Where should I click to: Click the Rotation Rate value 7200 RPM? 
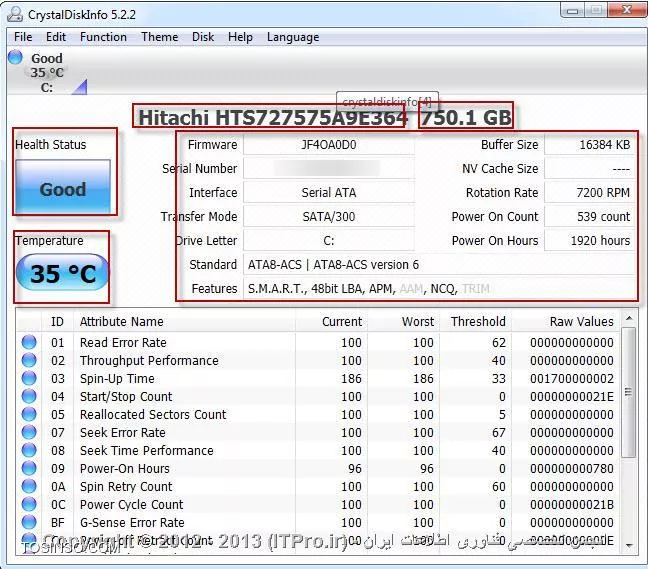coord(590,193)
